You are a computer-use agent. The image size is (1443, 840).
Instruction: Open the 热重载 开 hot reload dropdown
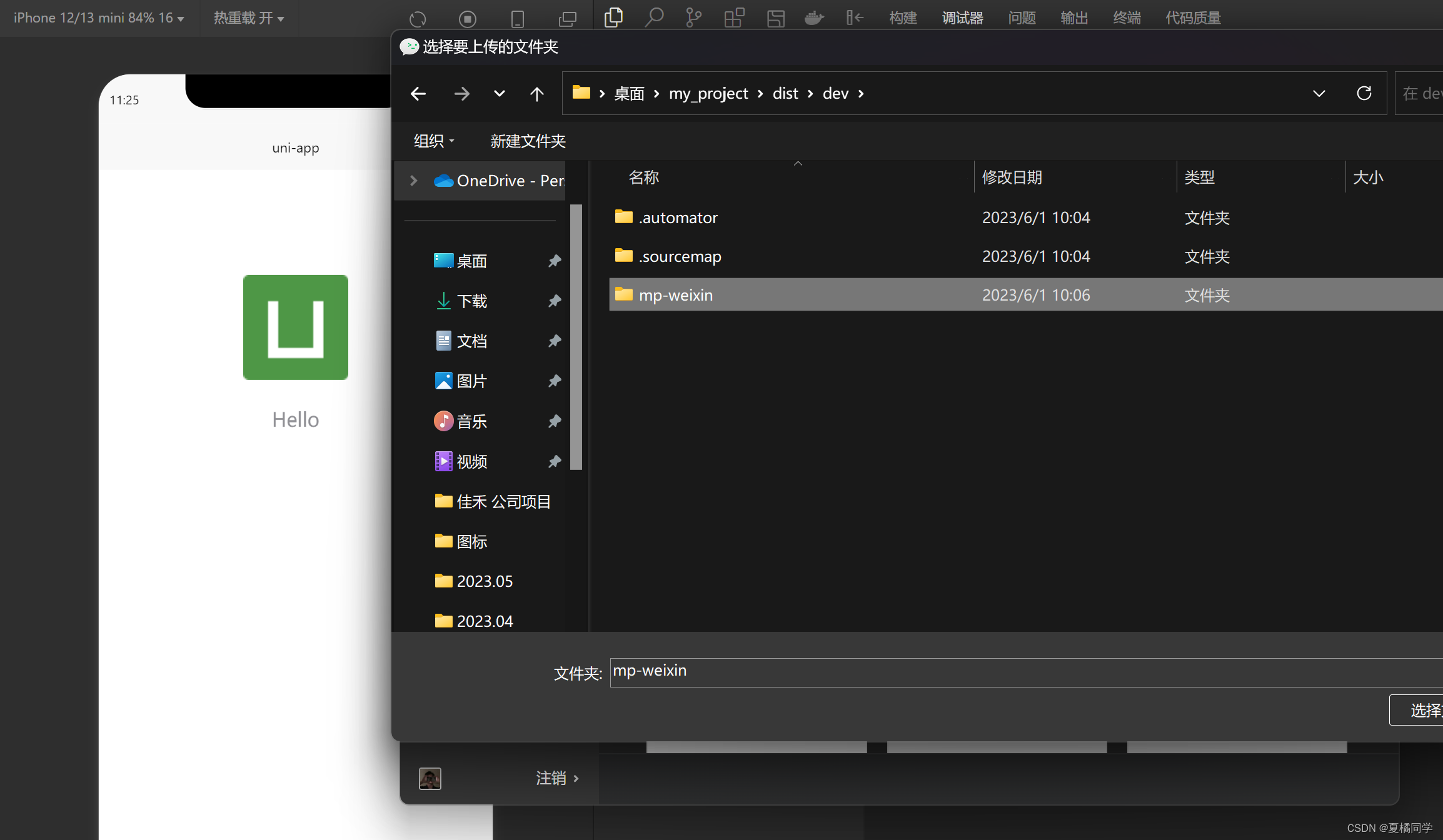point(249,18)
